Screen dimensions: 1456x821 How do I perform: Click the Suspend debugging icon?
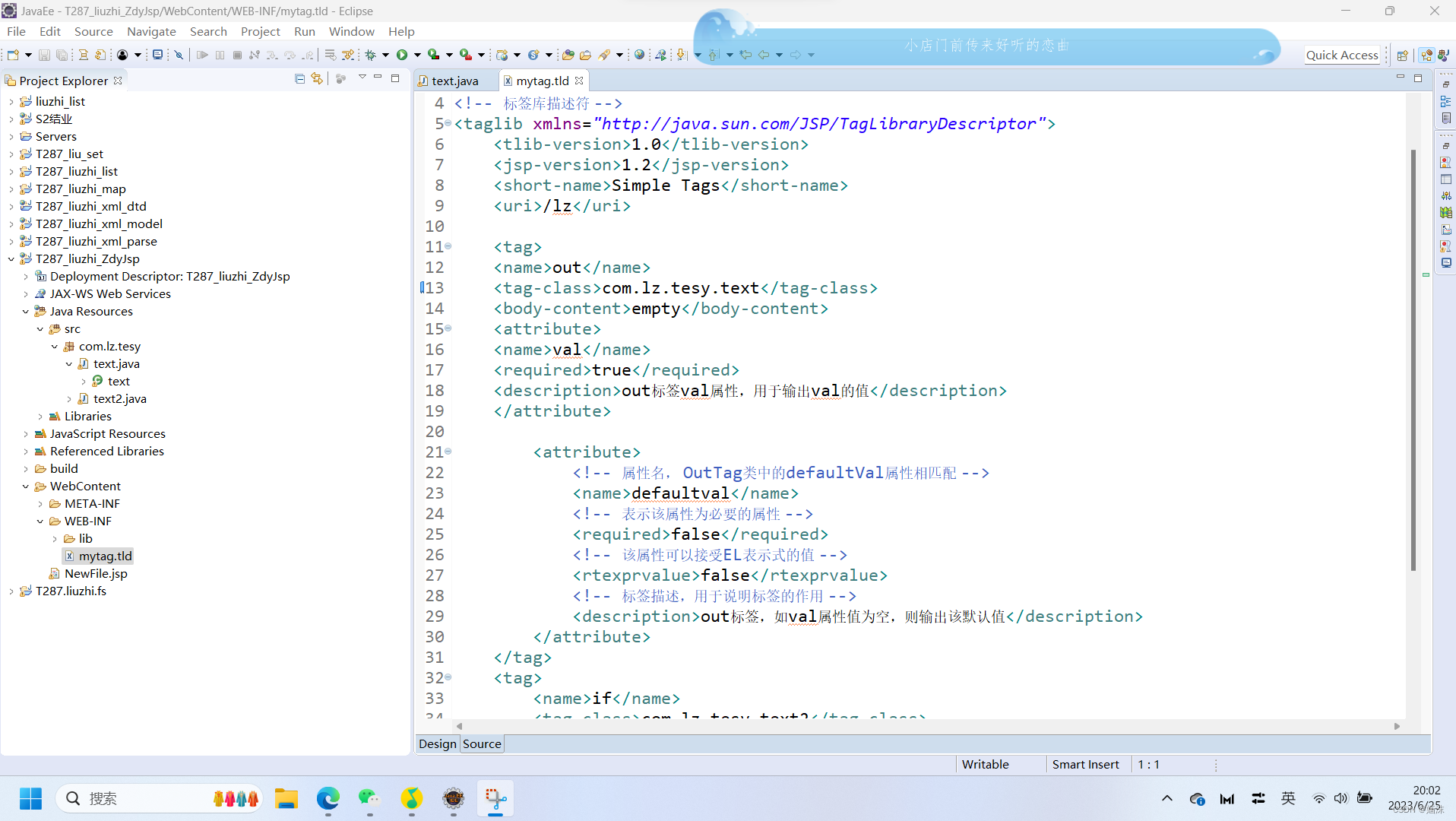220,55
